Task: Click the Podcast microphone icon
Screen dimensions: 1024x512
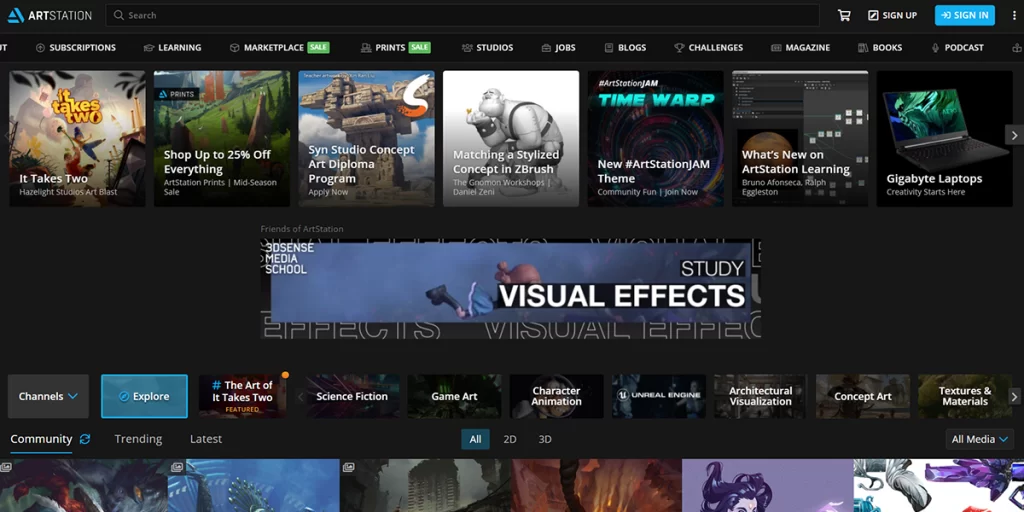Action: 935,48
